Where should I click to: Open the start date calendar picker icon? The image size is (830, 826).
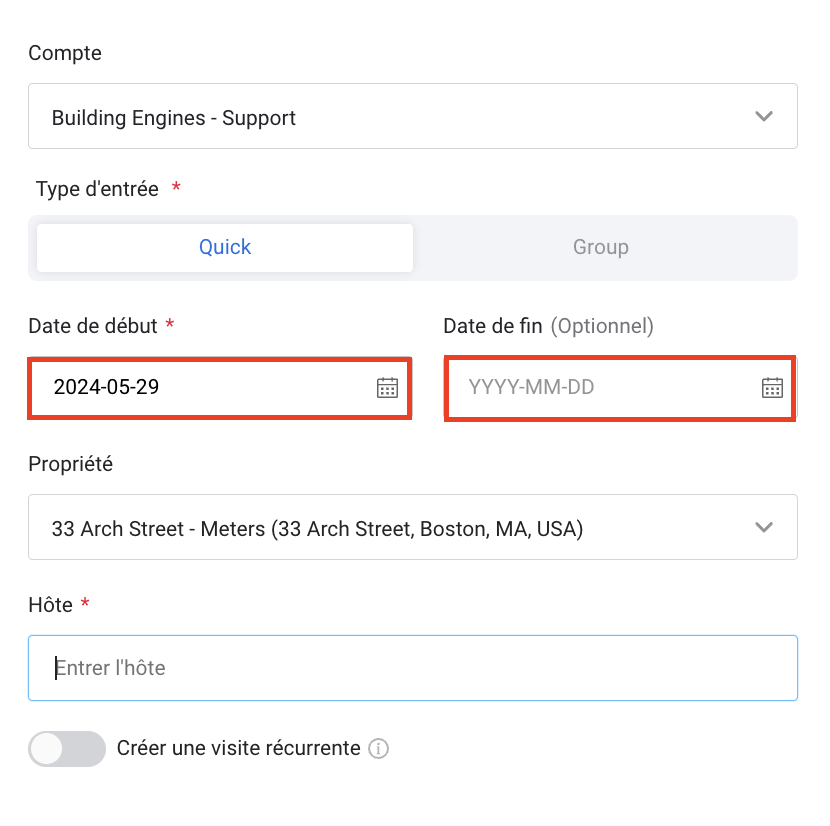[387, 388]
